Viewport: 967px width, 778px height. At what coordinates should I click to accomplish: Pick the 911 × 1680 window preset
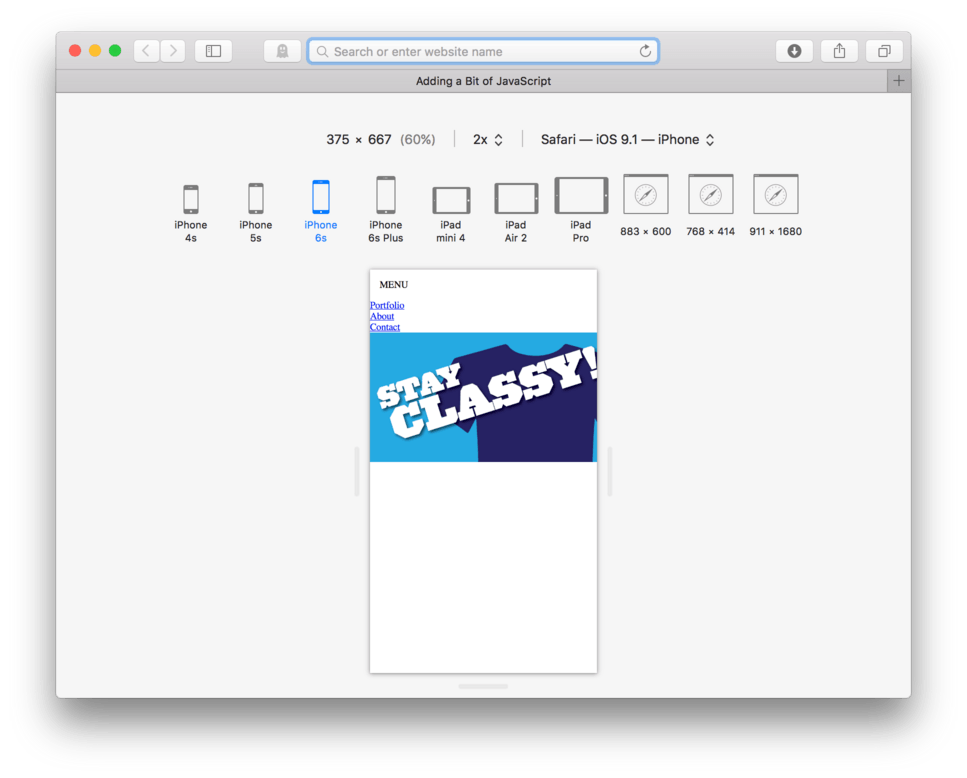tap(776, 205)
